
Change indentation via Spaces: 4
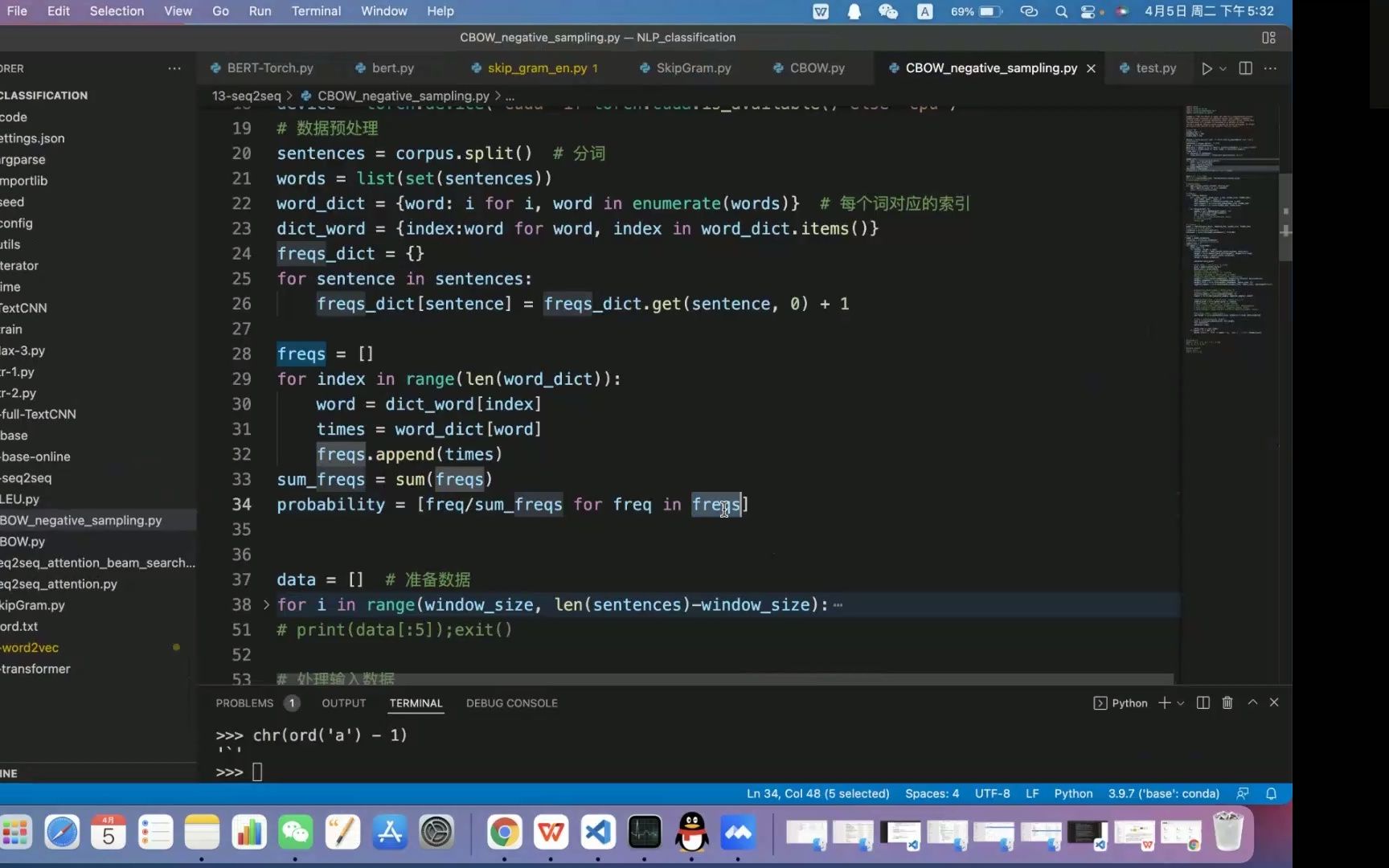click(932, 793)
